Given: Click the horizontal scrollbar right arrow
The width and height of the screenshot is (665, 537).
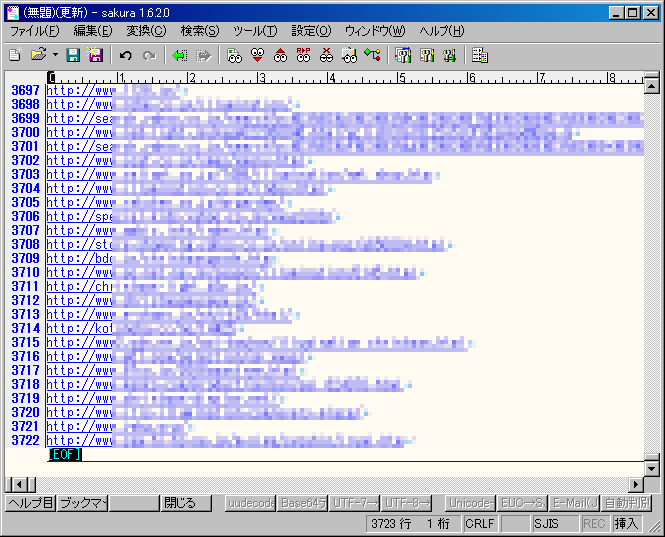Looking at the screenshot, I should (x=636, y=484).
